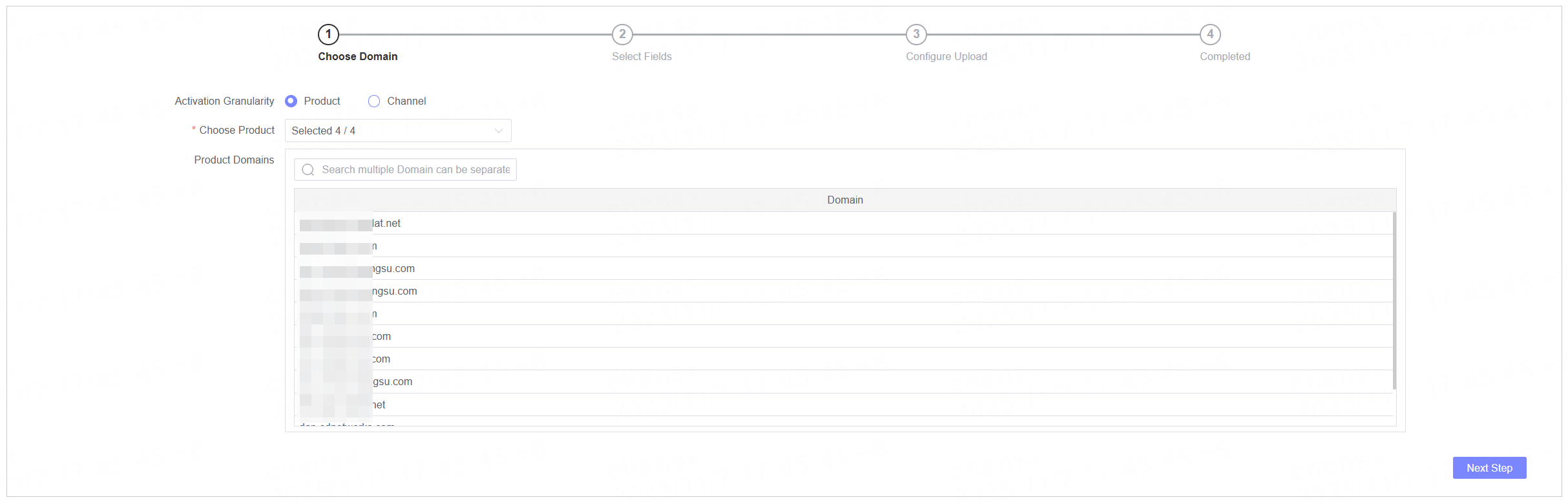Click the Domain column header

pos(844,200)
